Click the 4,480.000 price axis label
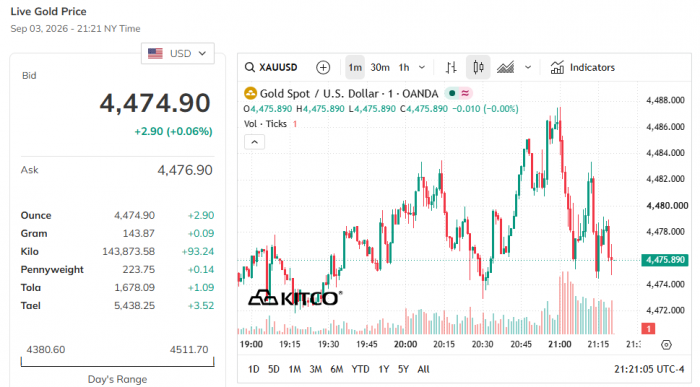 [667, 205]
